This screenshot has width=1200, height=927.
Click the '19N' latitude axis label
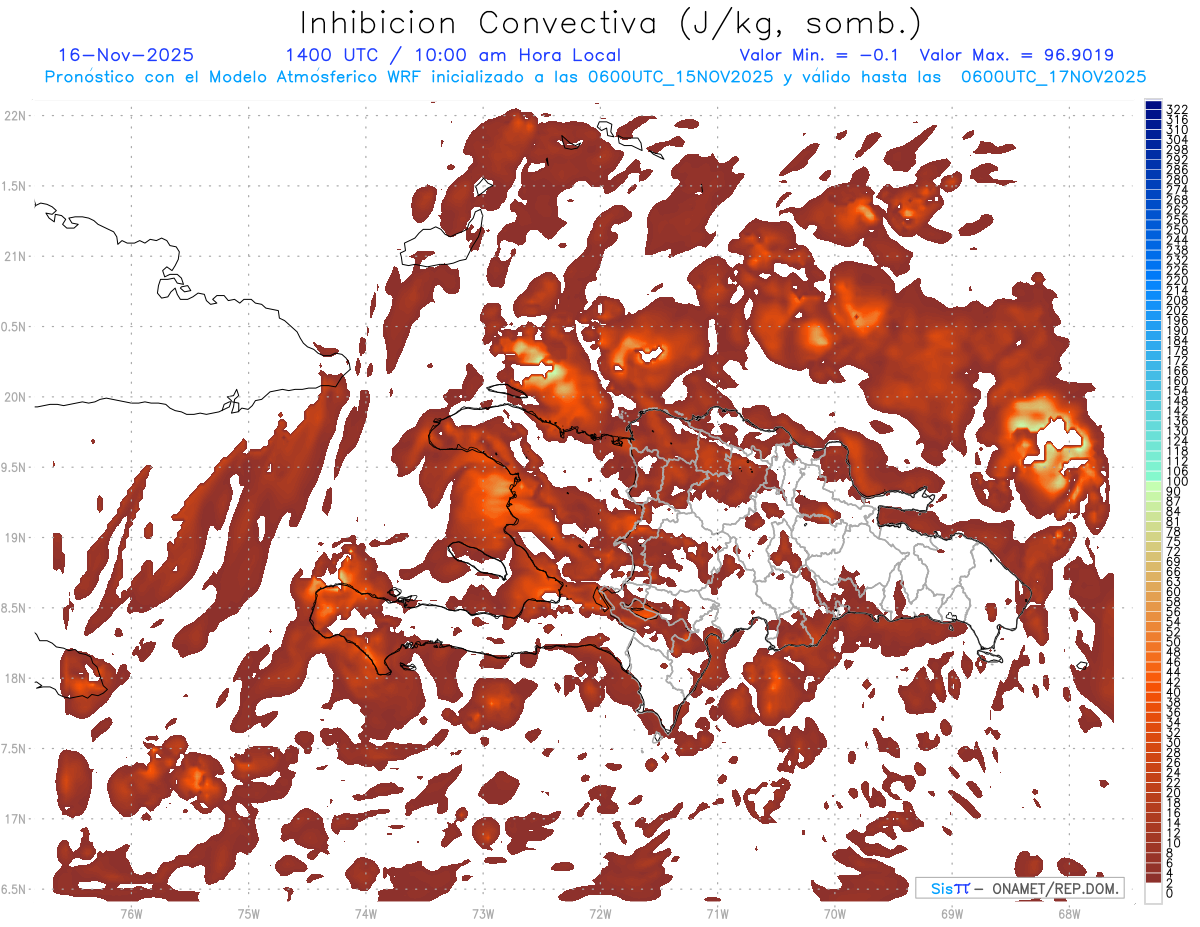(x=15, y=537)
